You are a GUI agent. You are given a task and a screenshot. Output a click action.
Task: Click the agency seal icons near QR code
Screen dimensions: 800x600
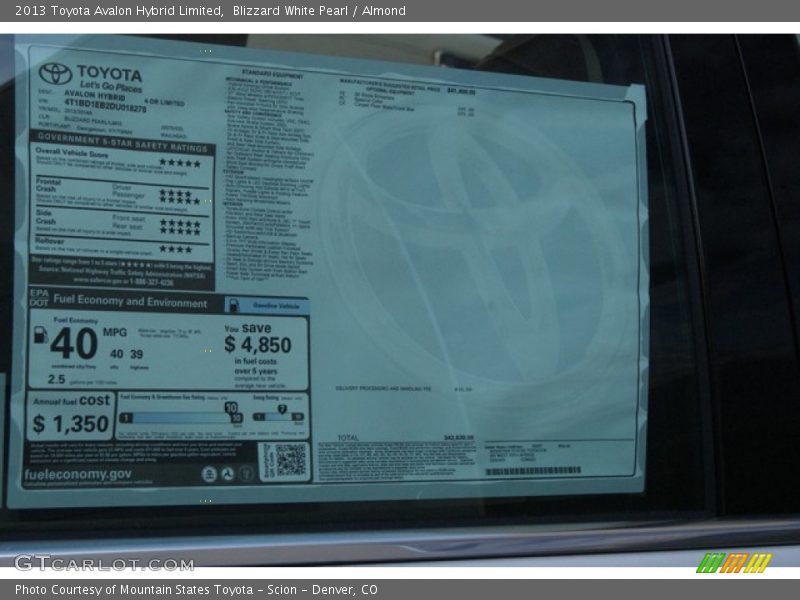(227, 474)
